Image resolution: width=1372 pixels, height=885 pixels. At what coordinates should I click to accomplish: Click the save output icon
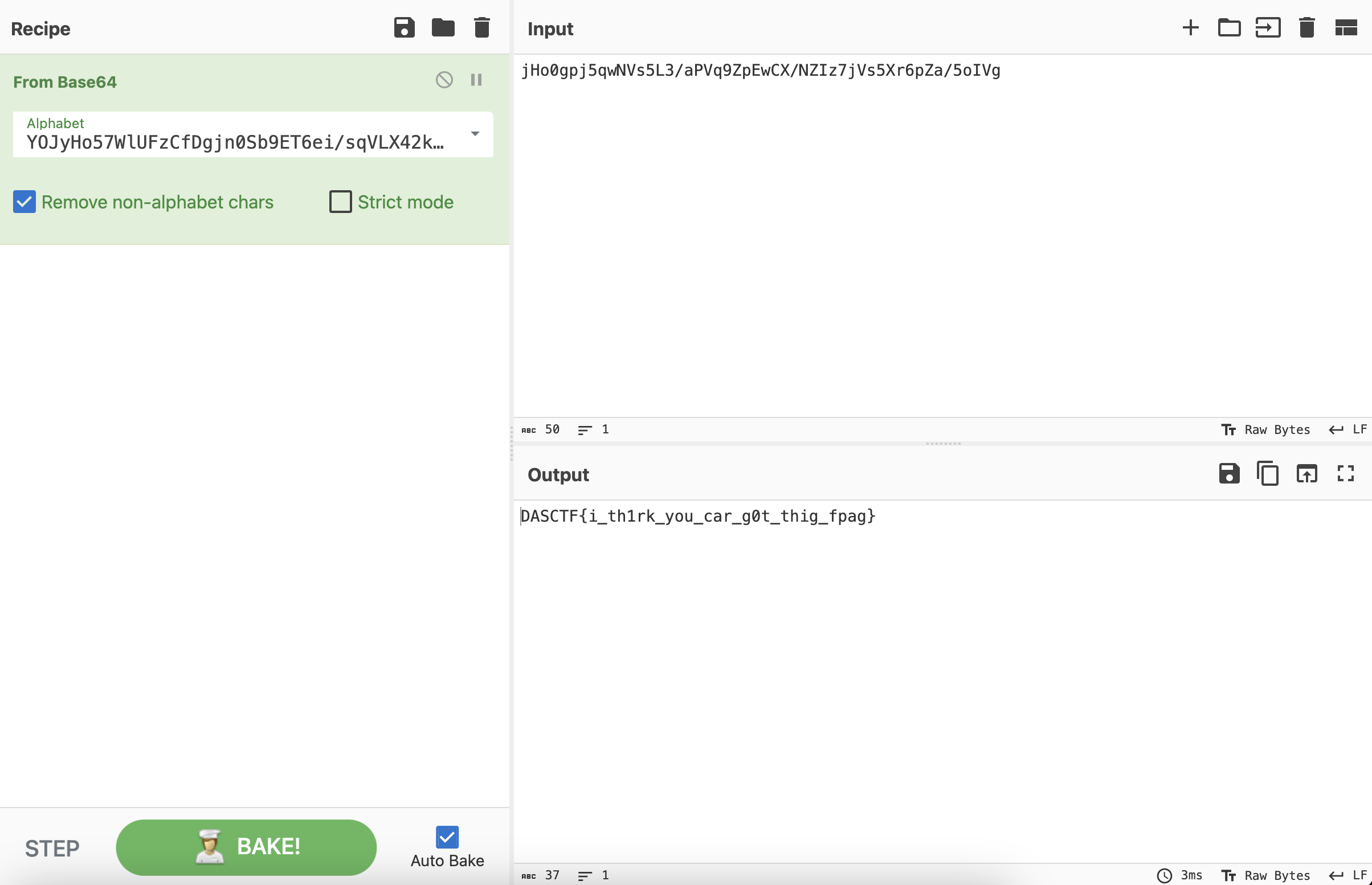pos(1229,474)
